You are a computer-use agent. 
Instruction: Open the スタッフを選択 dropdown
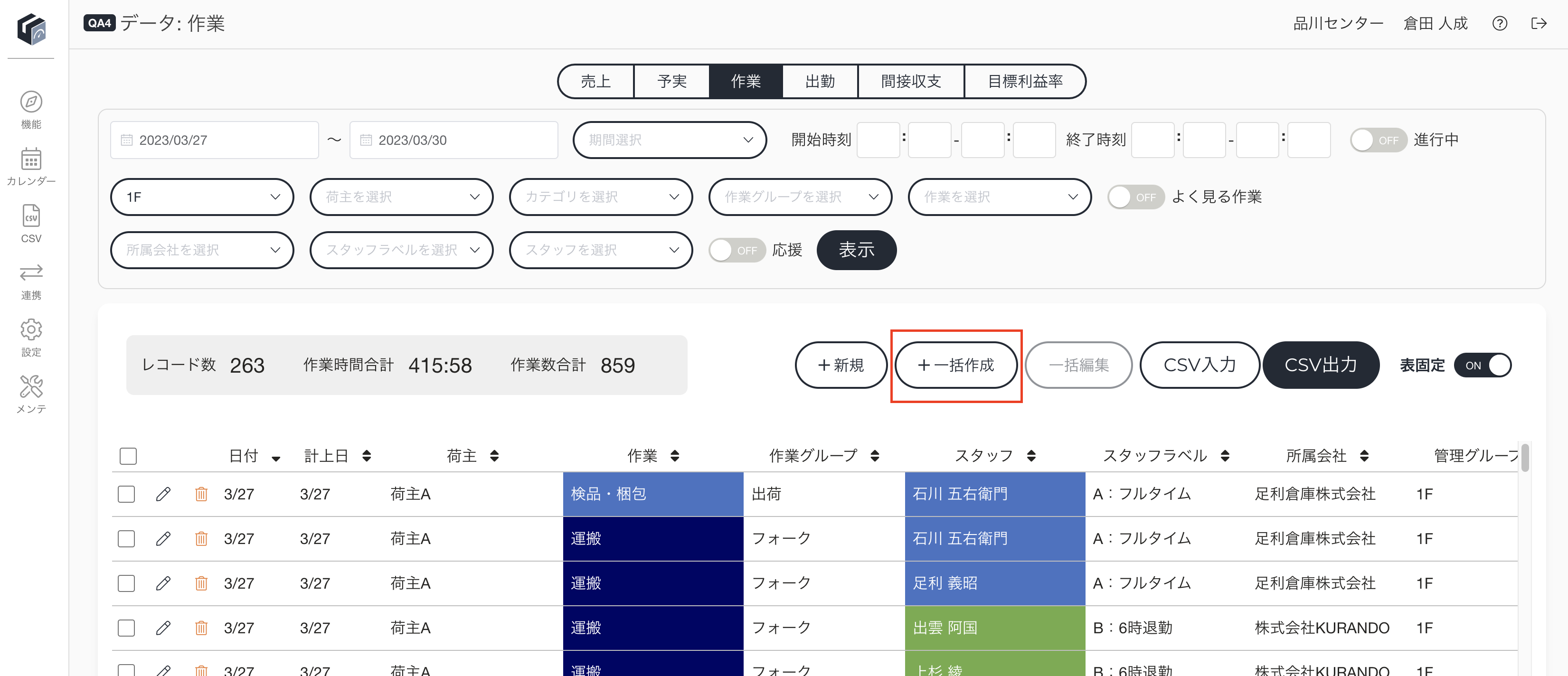click(x=601, y=250)
